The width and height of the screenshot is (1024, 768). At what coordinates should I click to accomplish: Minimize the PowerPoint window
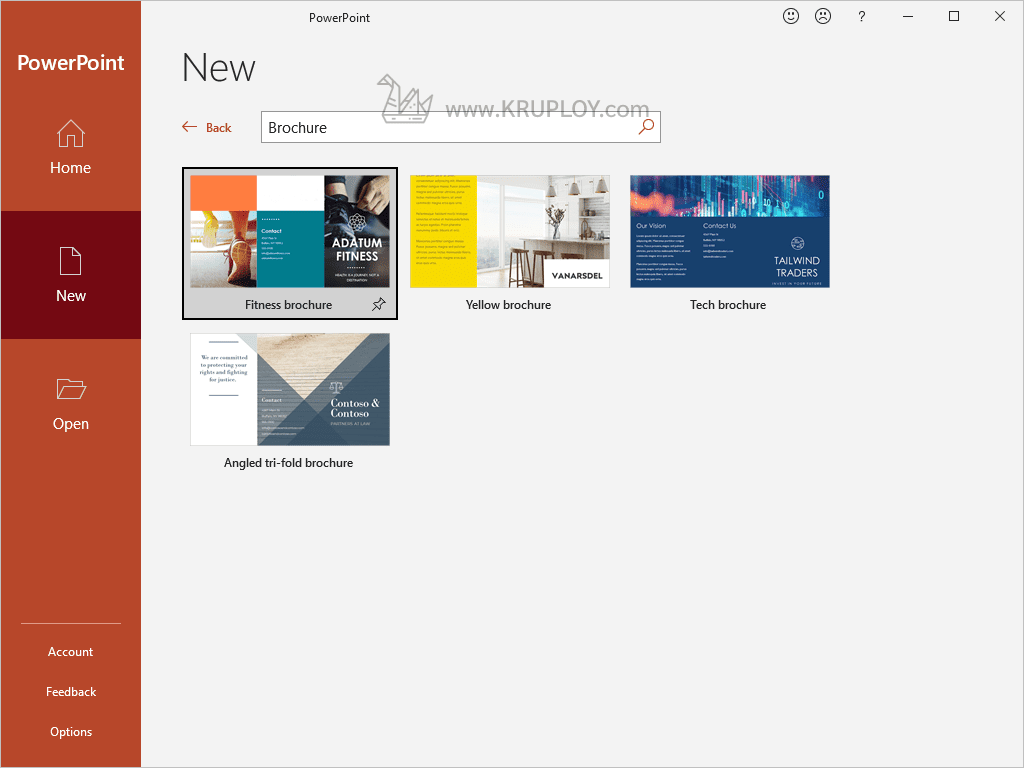[x=908, y=16]
